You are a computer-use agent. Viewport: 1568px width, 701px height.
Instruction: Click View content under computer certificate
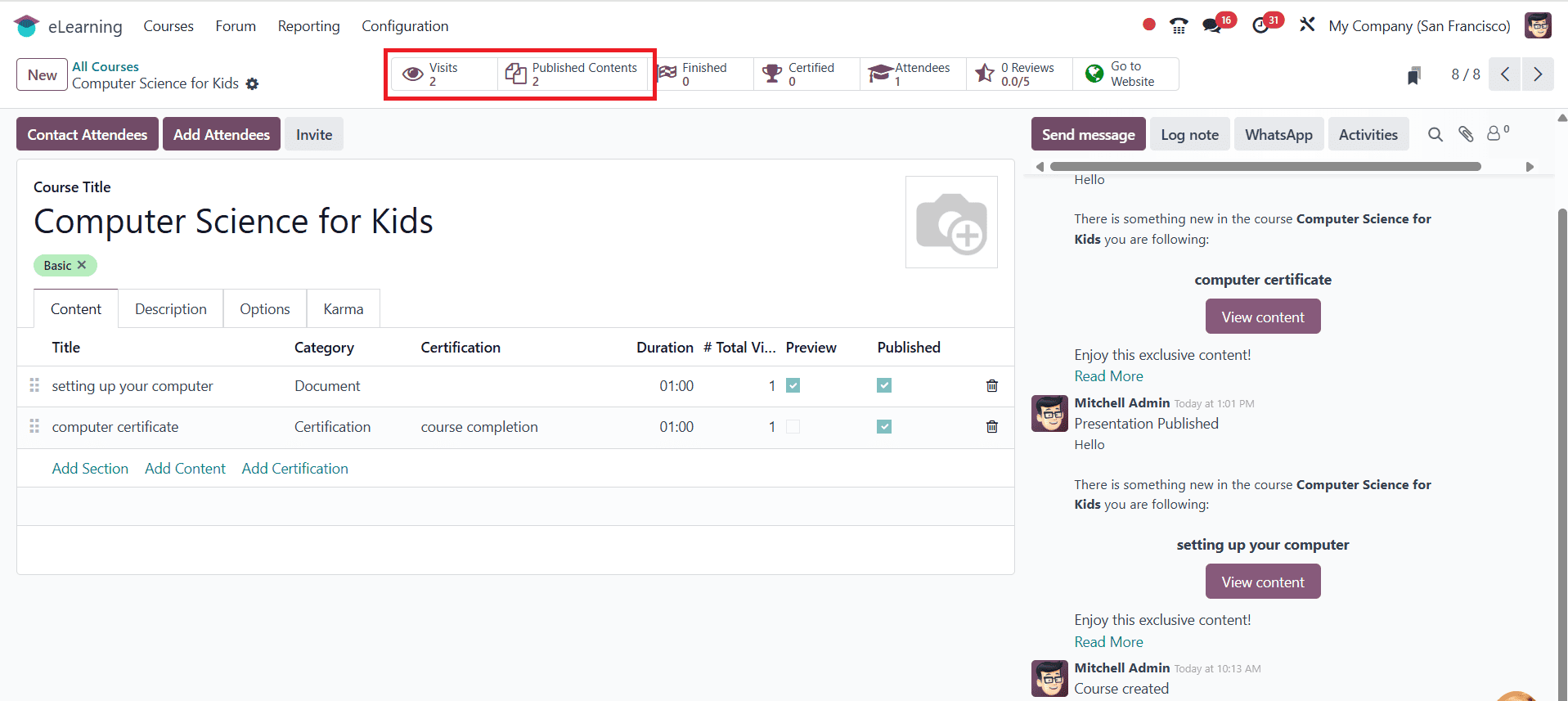pos(1263,317)
